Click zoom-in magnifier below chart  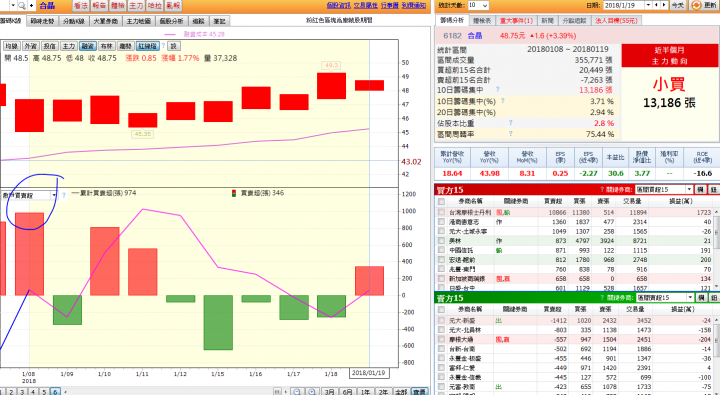click(x=312, y=391)
